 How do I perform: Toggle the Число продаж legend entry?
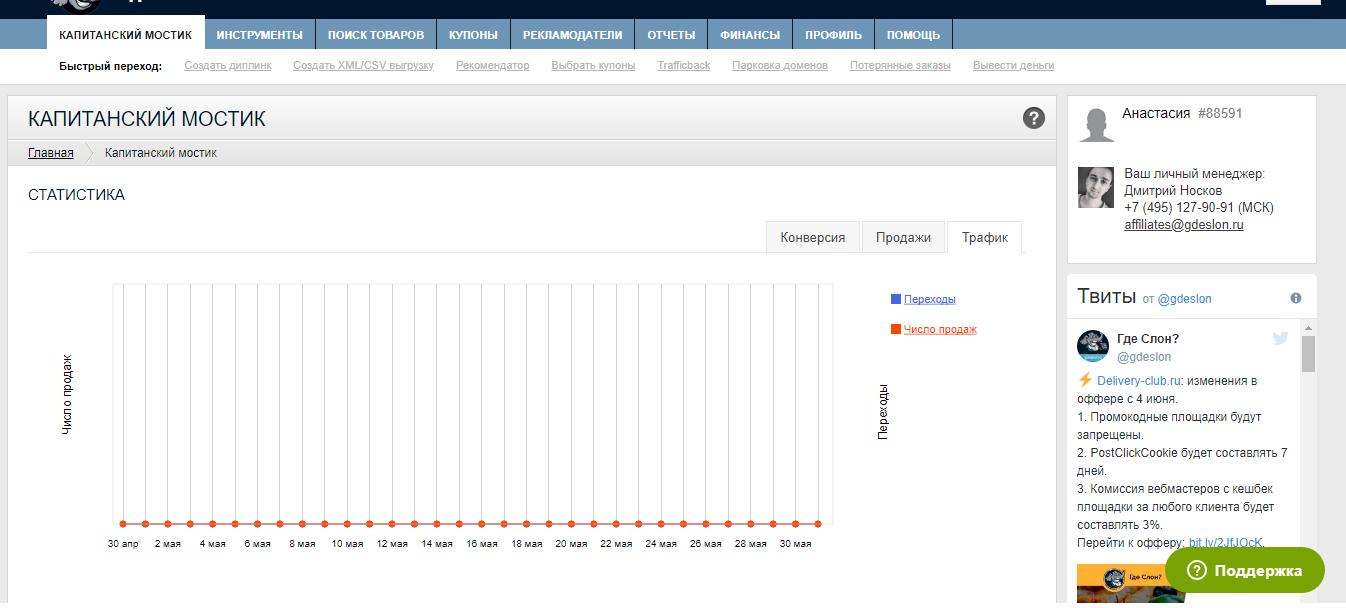tap(939, 329)
